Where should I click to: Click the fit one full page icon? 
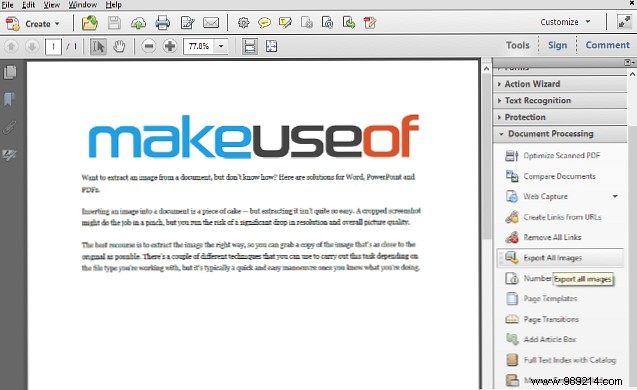coord(271,46)
